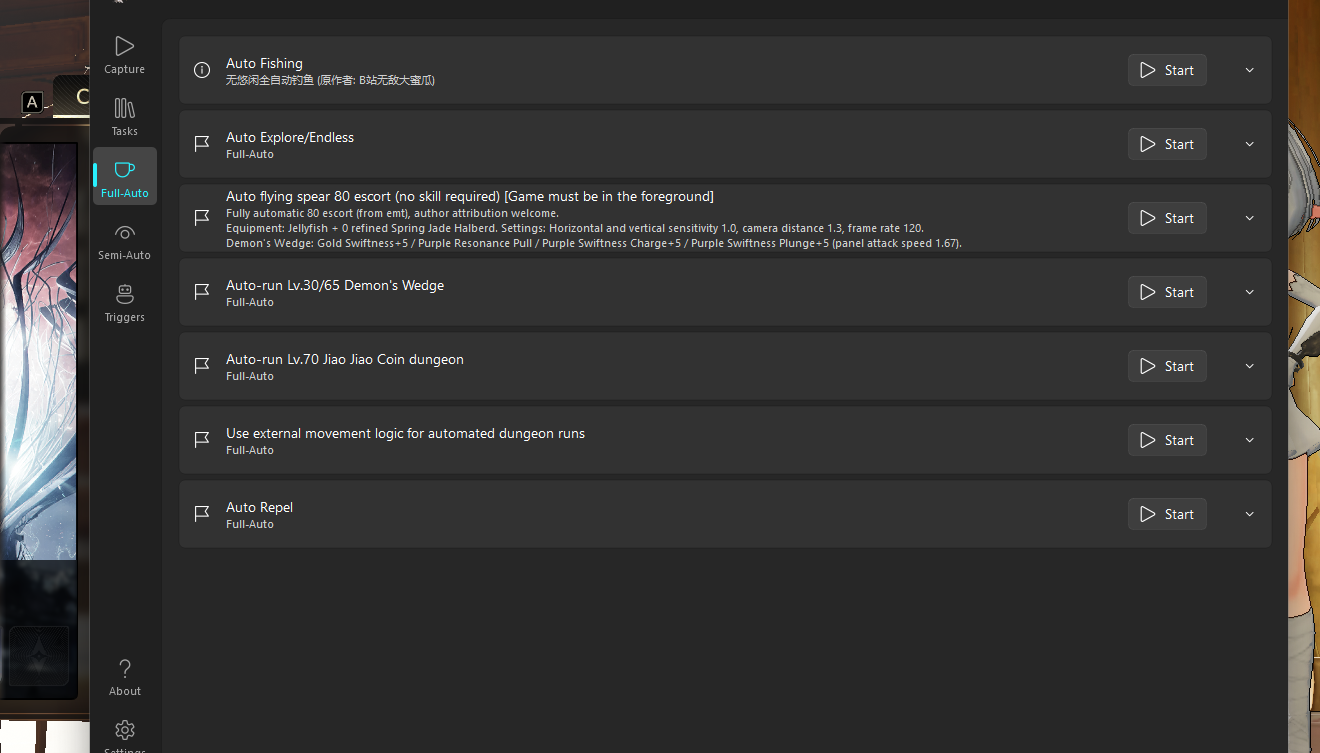Viewport: 1320px width, 753px height.
Task: Click the 'Use external movement logic' title
Action: [405, 433]
